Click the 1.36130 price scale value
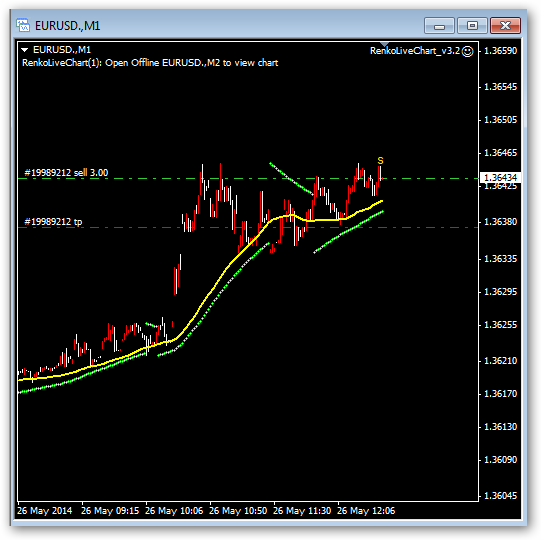The image size is (541, 540). click(x=501, y=426)
